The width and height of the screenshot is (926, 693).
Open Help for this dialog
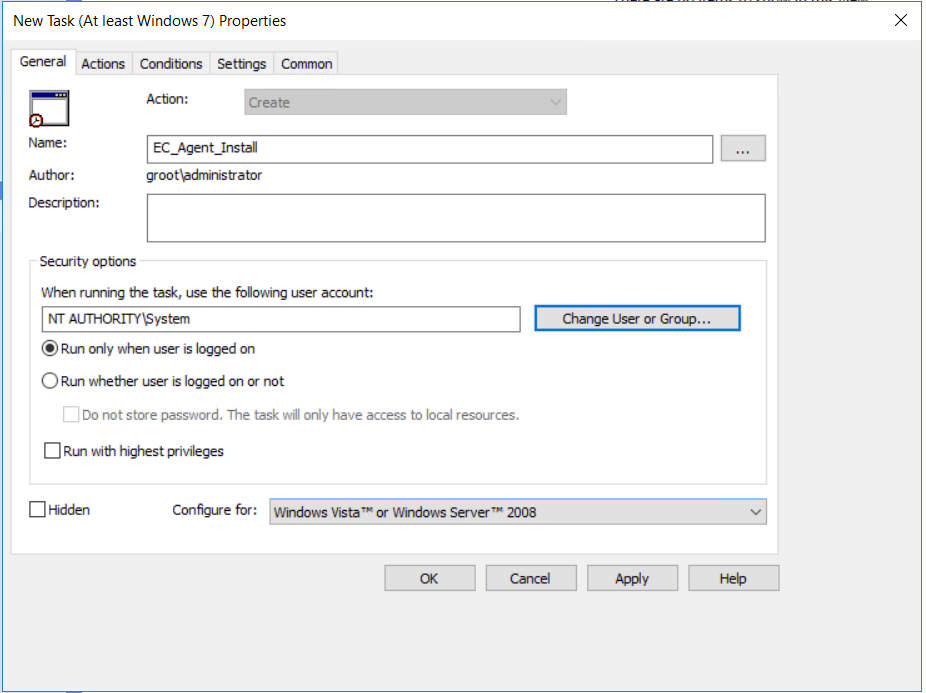(733, 578)
